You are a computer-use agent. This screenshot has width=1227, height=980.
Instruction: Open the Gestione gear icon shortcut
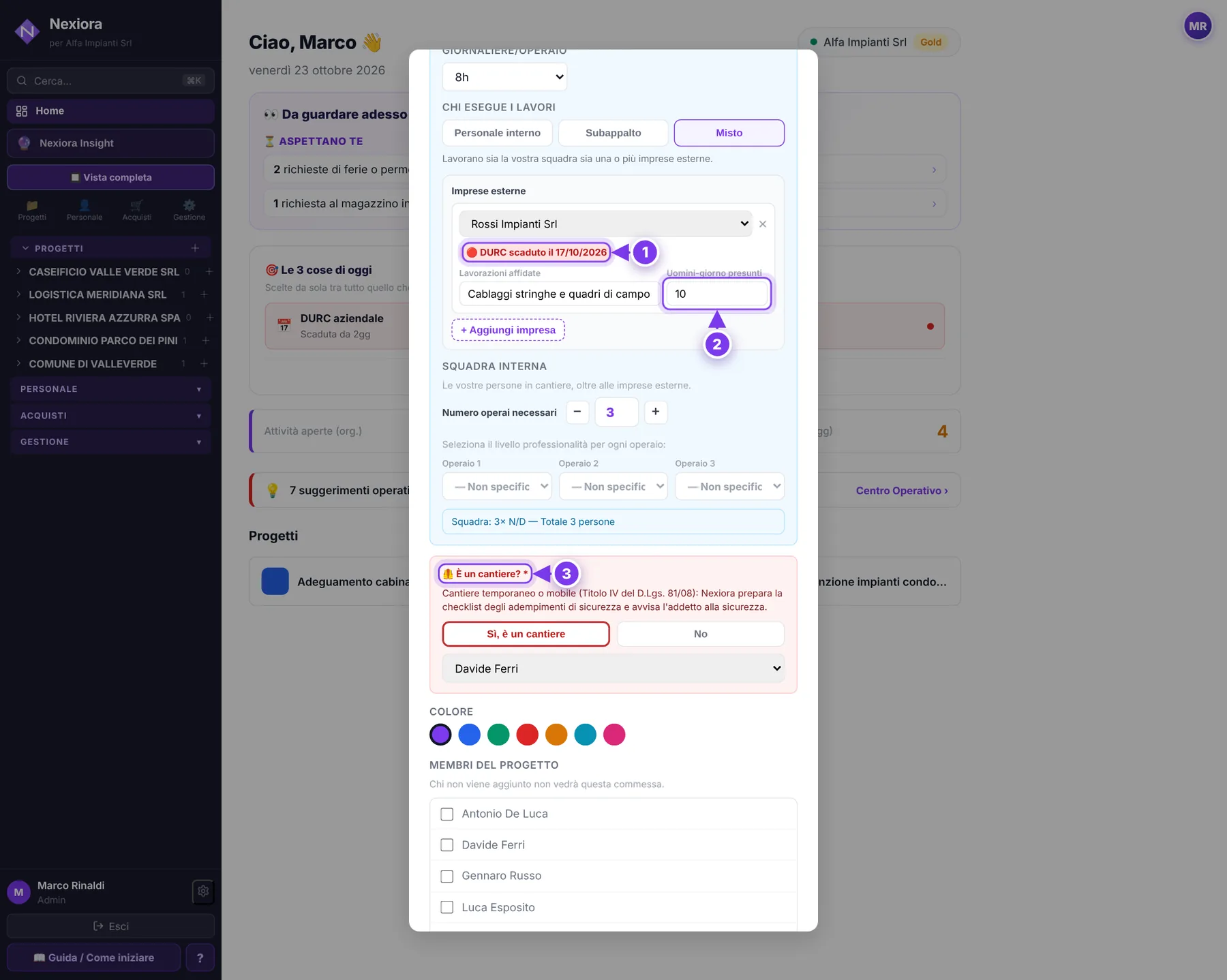tap(189, 210)
